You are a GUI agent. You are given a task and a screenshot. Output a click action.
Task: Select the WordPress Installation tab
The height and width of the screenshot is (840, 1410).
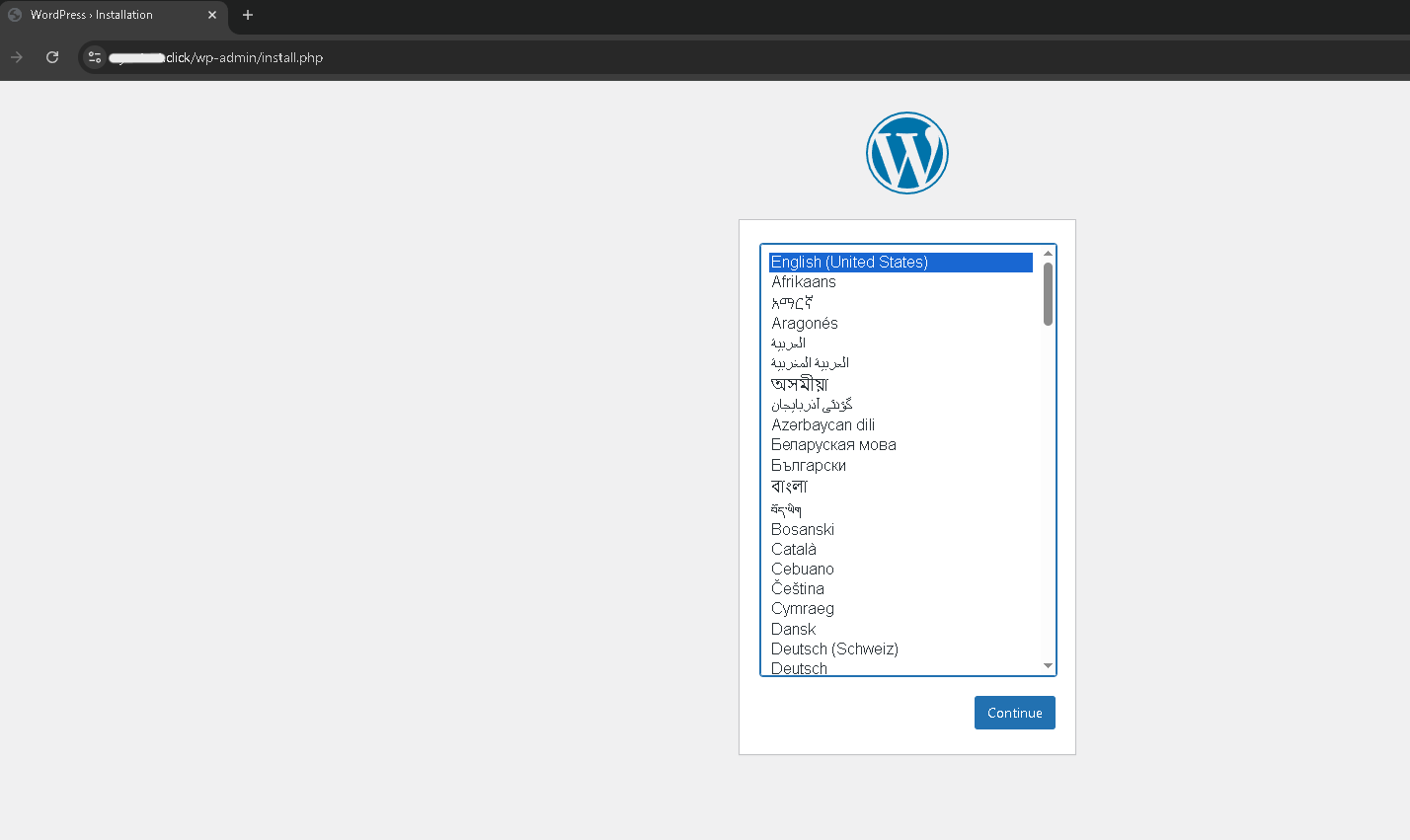pos(114,15)
